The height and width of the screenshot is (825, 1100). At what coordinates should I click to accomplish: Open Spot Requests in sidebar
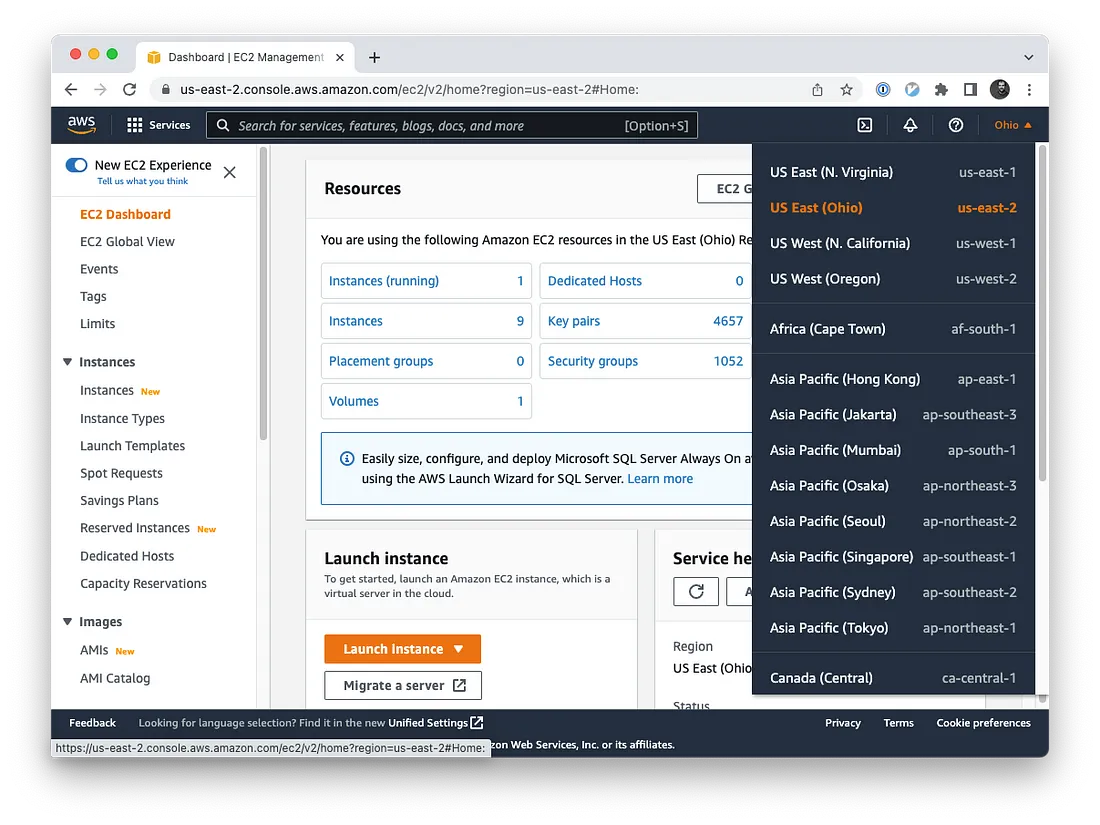[121, 474]
